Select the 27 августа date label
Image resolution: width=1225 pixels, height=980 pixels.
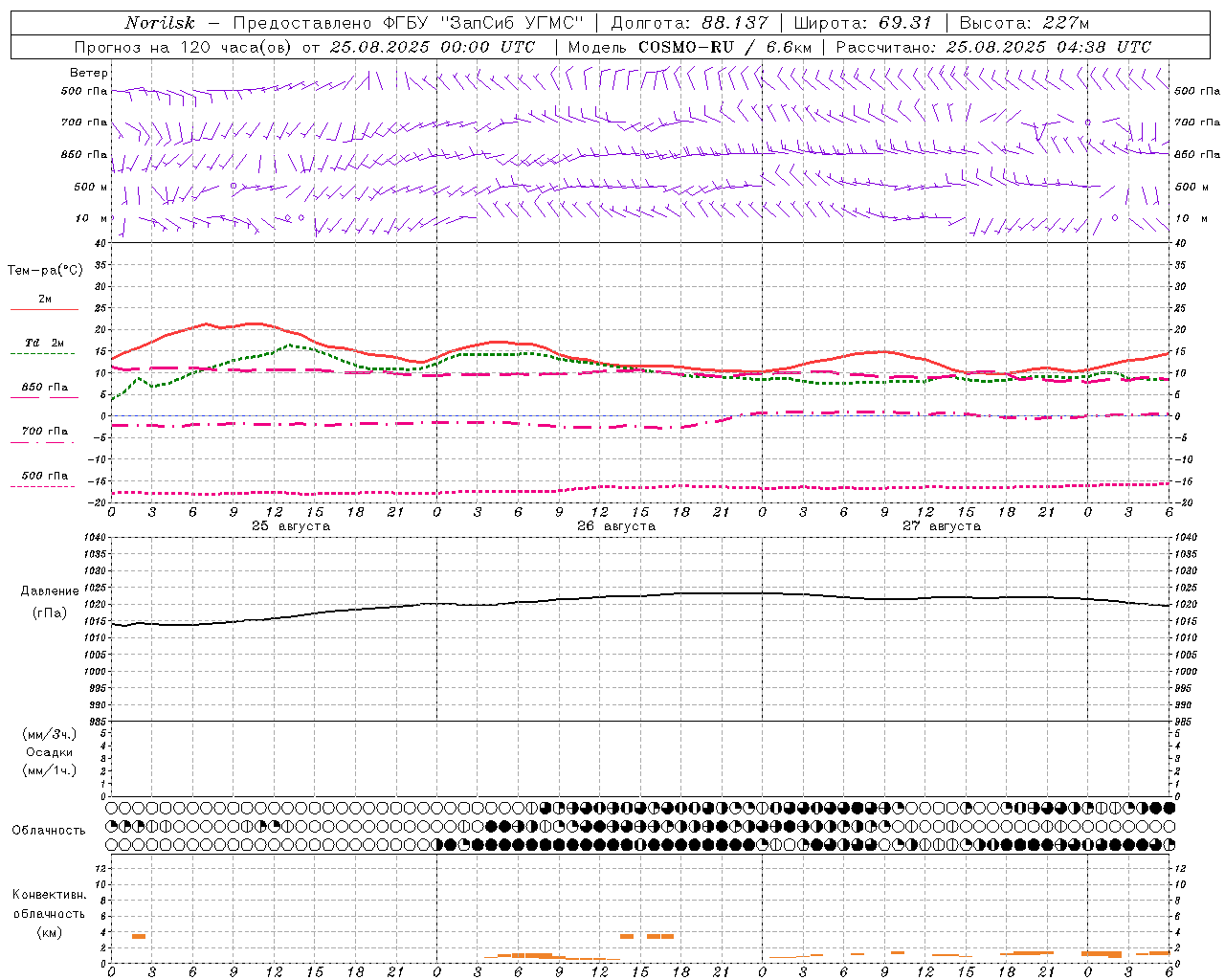pyautogui.click(x=942, y=526)
